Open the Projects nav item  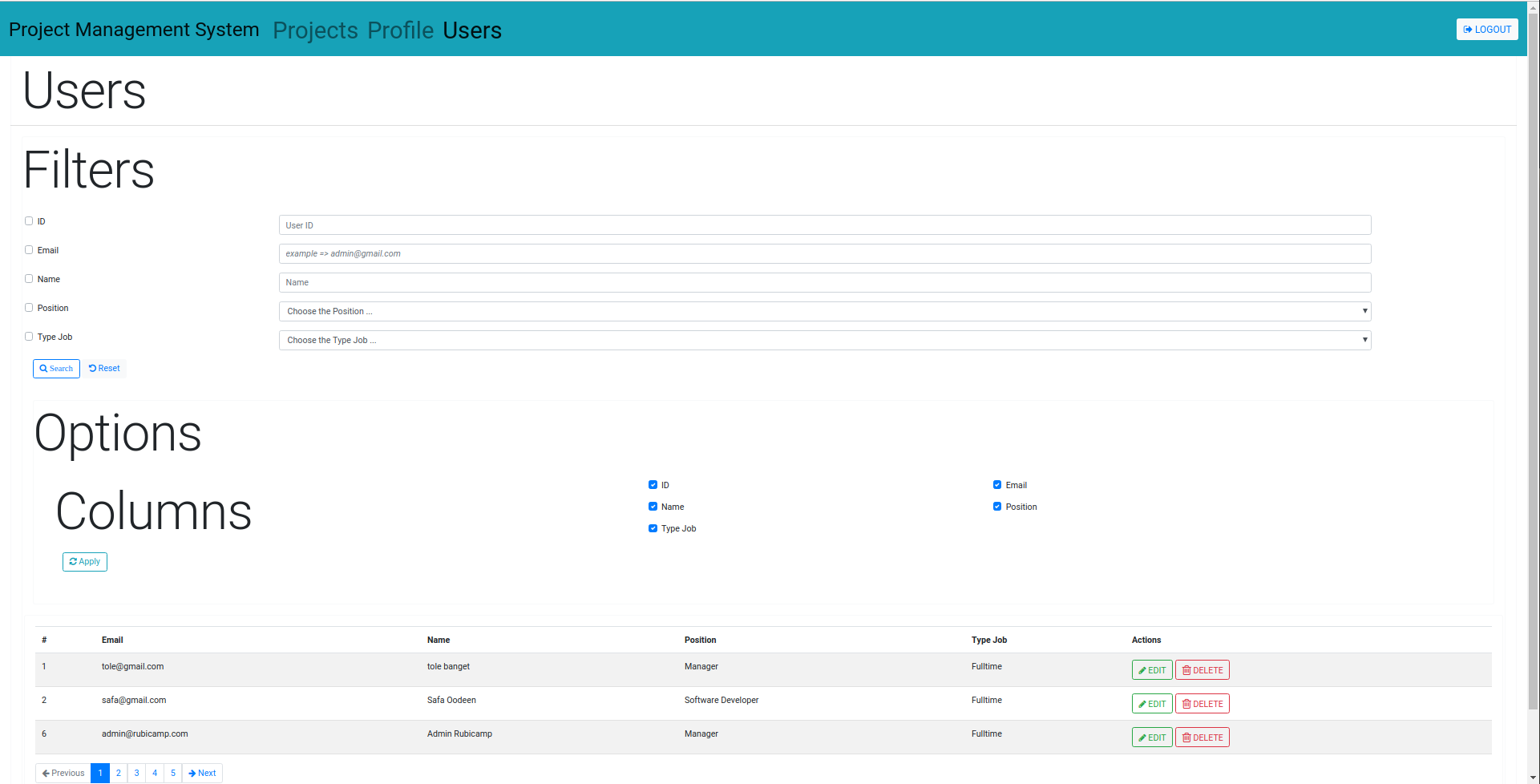click(x=315, y=30)
